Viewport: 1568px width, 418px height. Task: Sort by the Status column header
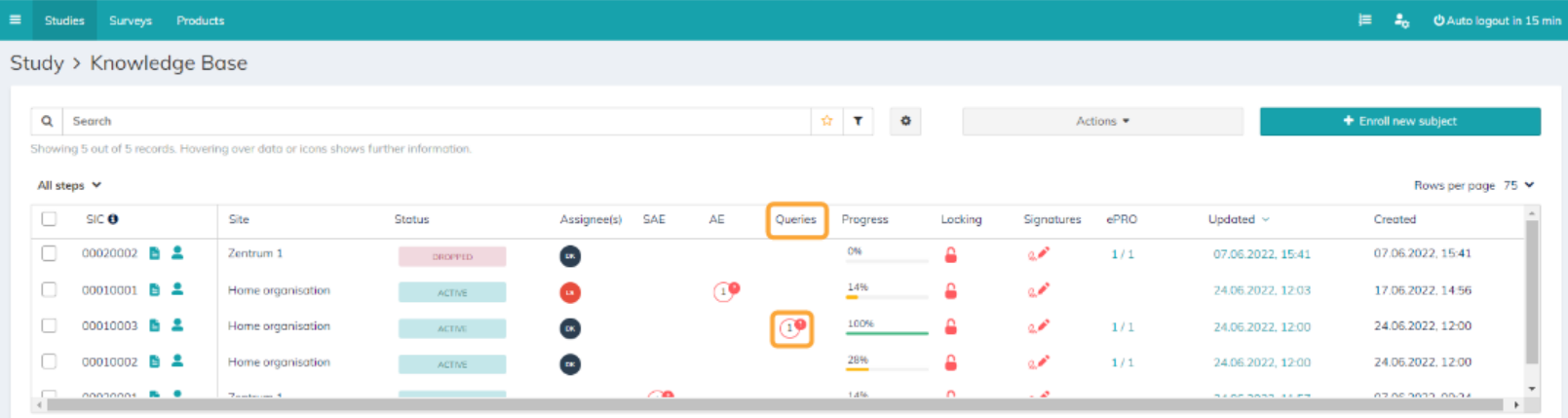coord(411,219)
